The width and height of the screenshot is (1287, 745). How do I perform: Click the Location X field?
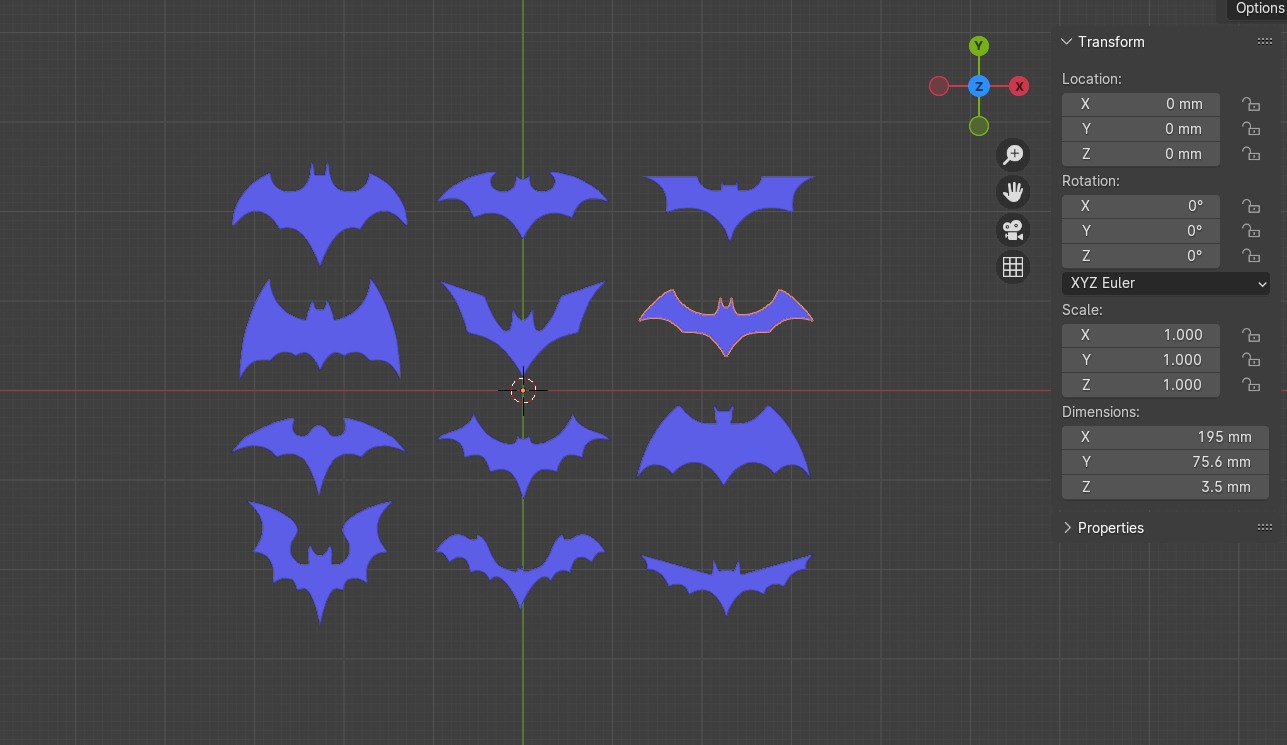(1141, 104)
